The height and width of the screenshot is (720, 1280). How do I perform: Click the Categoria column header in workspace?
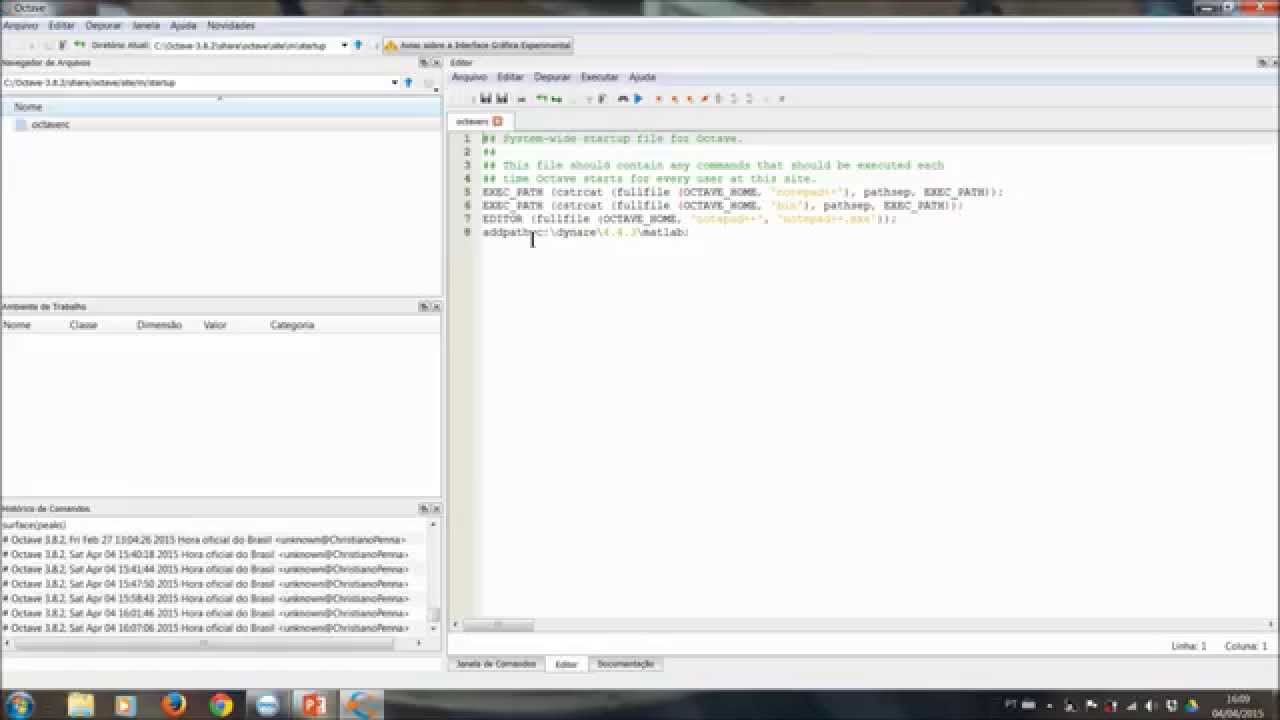pos(292,325)
